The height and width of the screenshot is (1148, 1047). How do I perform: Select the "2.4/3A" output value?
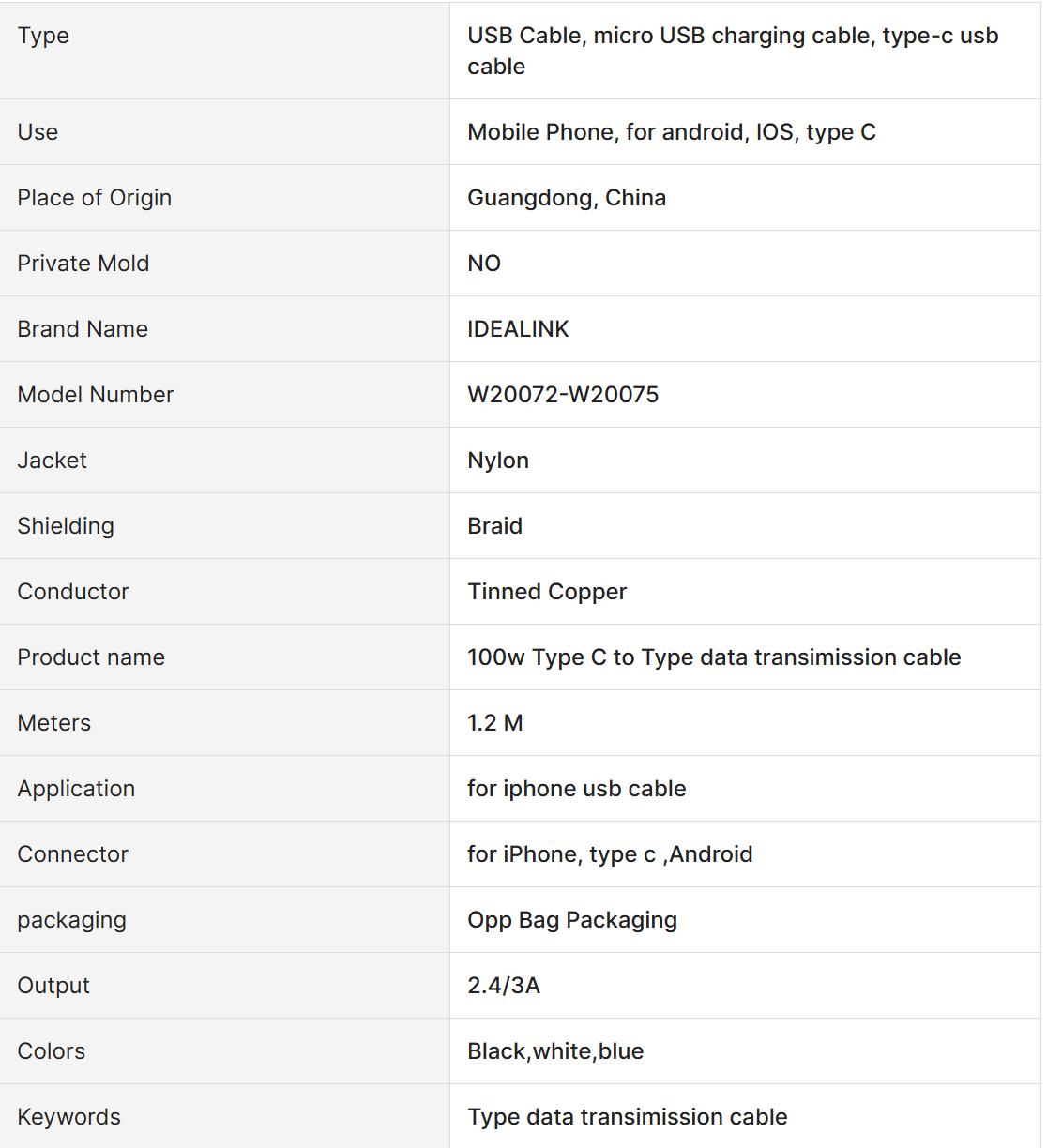point(504,986)
